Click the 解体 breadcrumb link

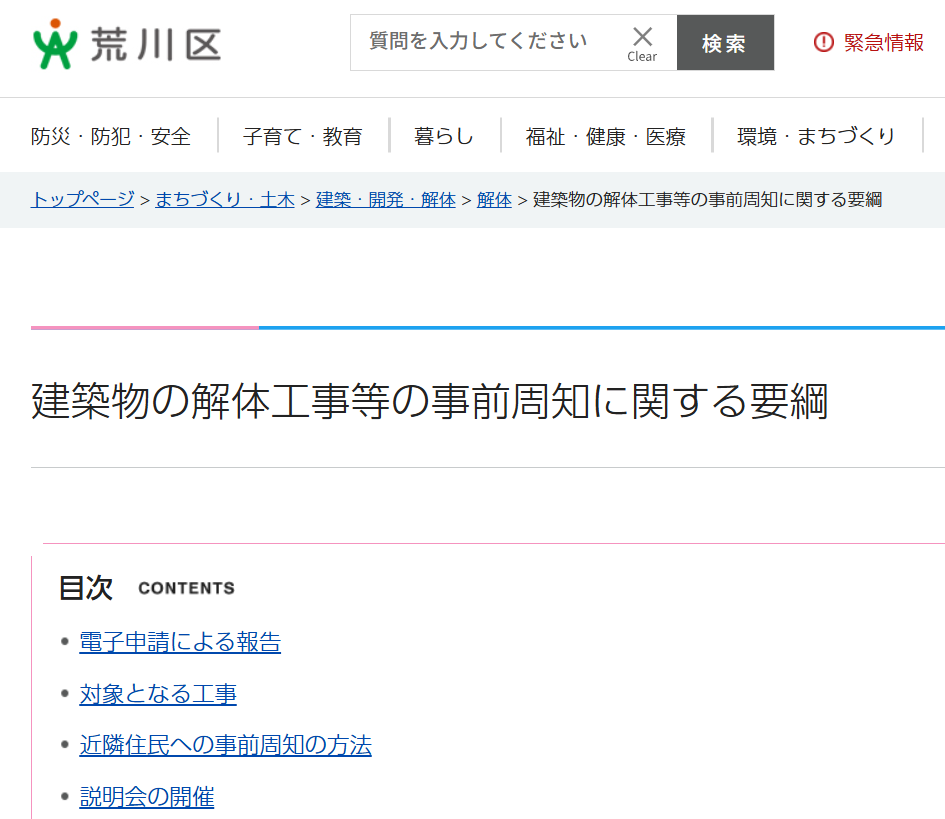click(x=494, y=199)
